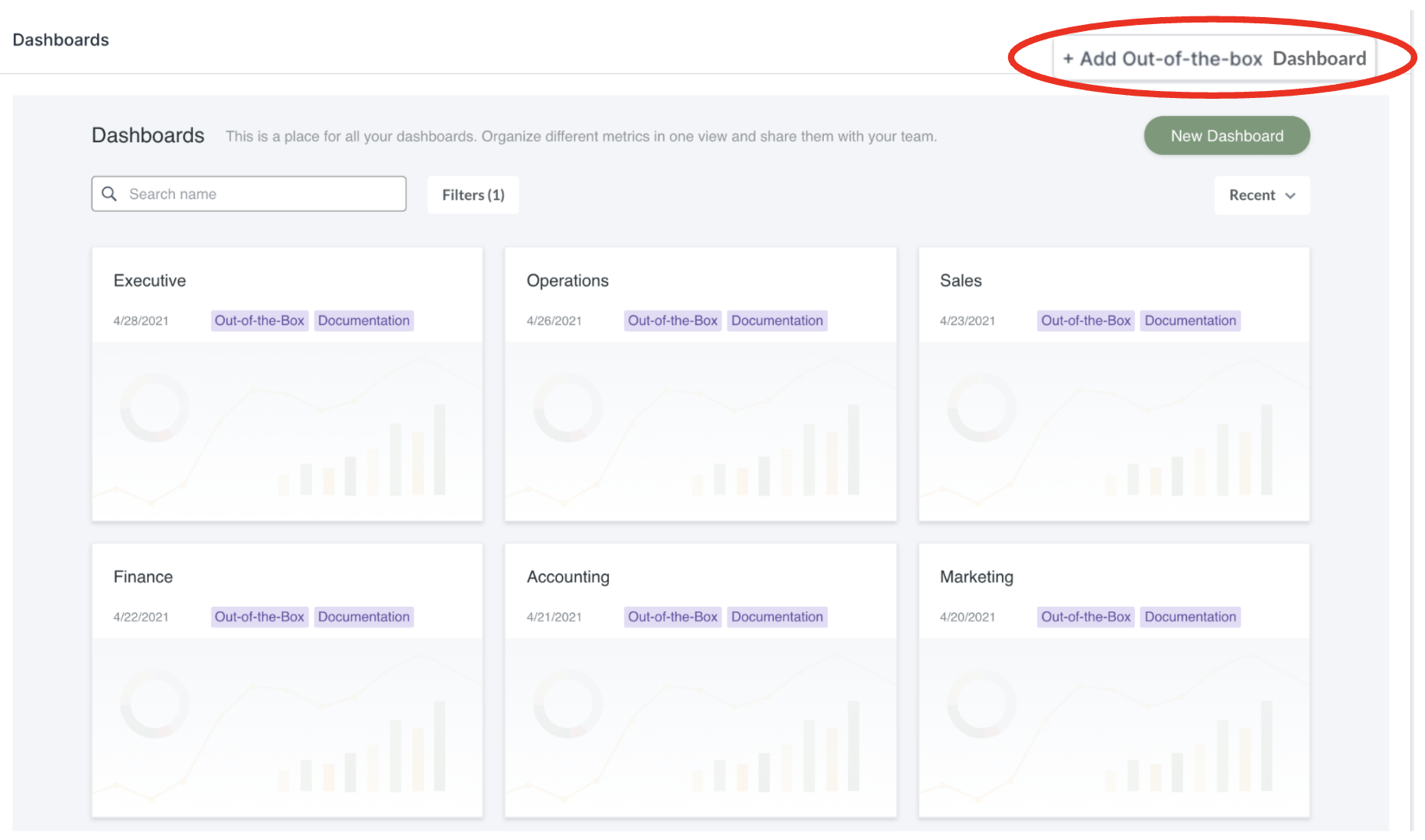
Task: Click Add Out-of-the-box Dashboard button
Action: tap(1214, 58)
